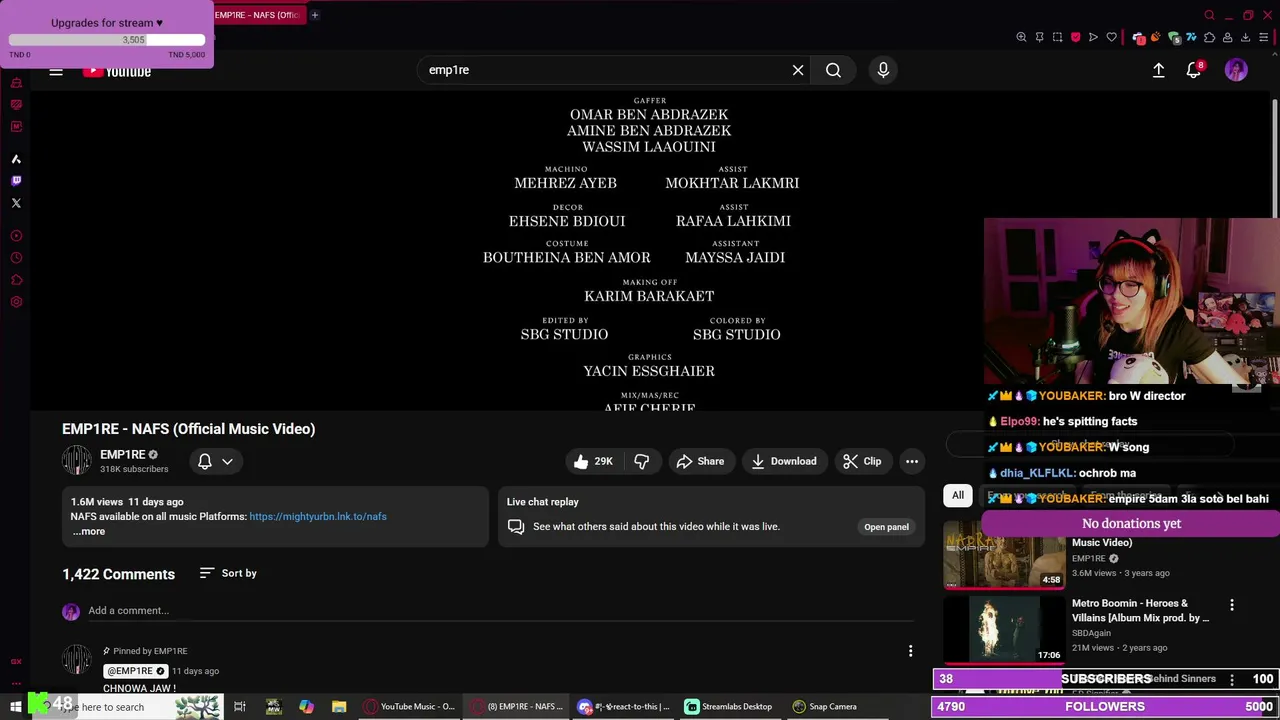Open the YouTube upload/create icon

pos(1158,70)
